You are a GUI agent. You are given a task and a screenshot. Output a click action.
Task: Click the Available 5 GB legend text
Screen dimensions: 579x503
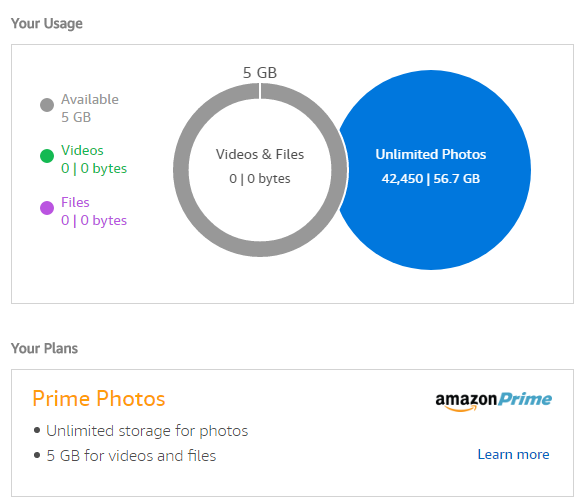coord(90,108)
